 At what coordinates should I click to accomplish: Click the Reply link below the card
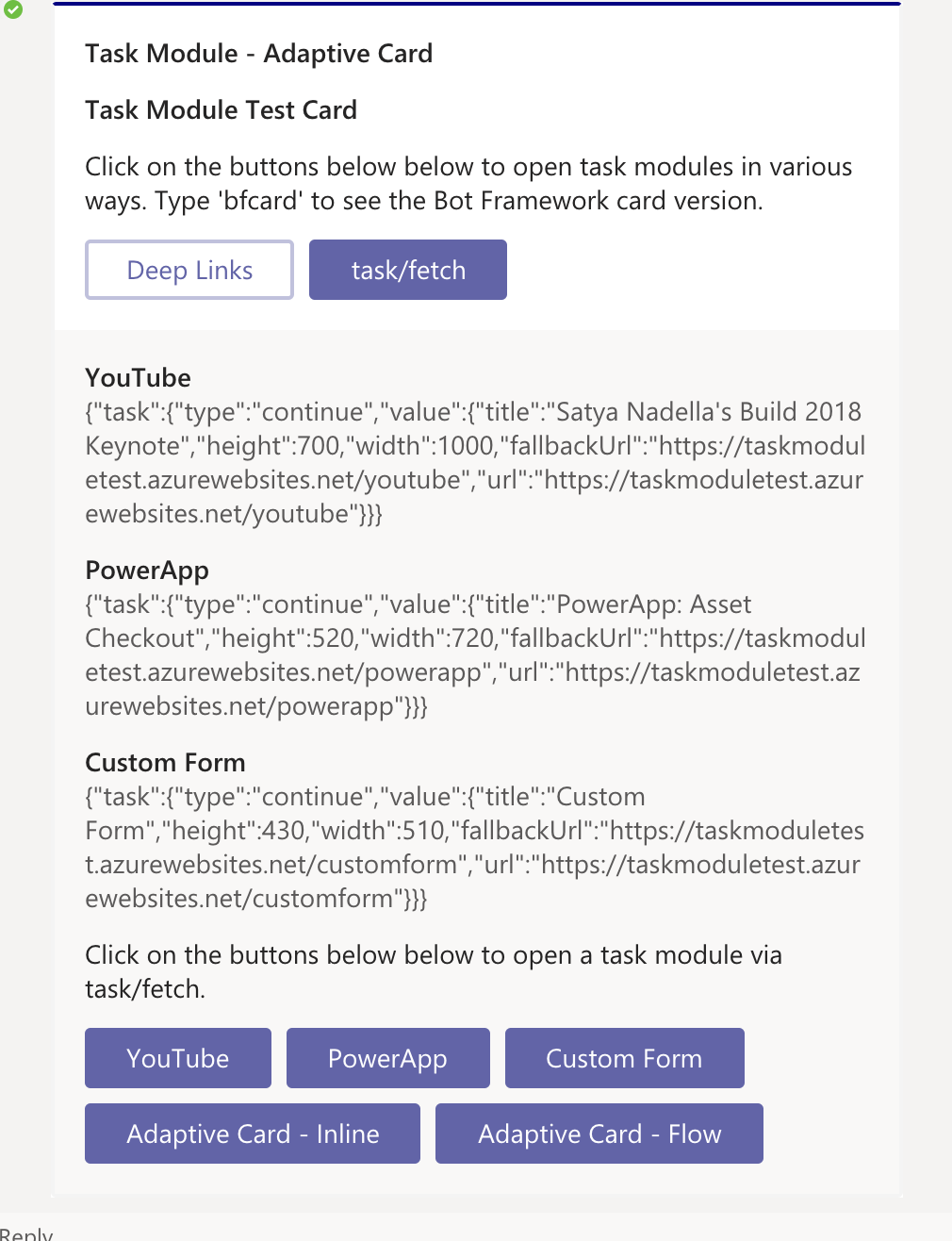coord(26,1233)
